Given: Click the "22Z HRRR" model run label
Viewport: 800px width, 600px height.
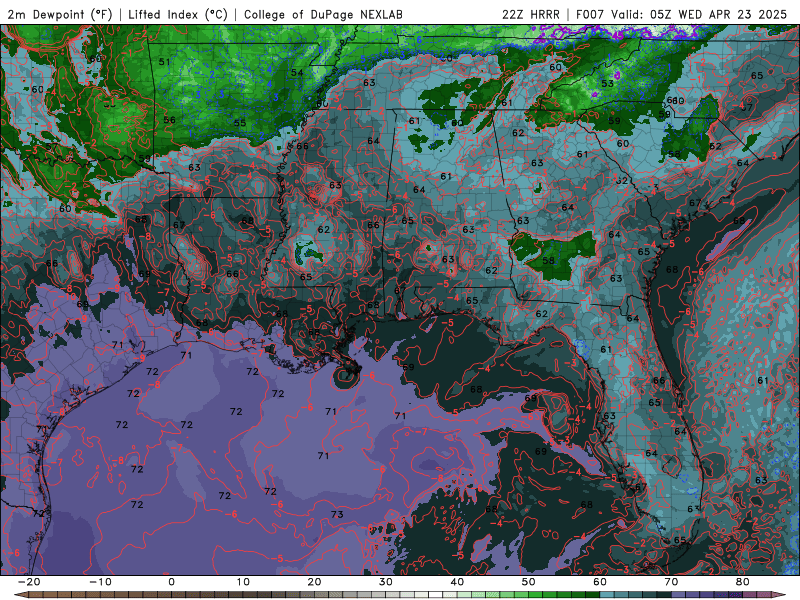Looking at the screenshot, I should 531,14.
